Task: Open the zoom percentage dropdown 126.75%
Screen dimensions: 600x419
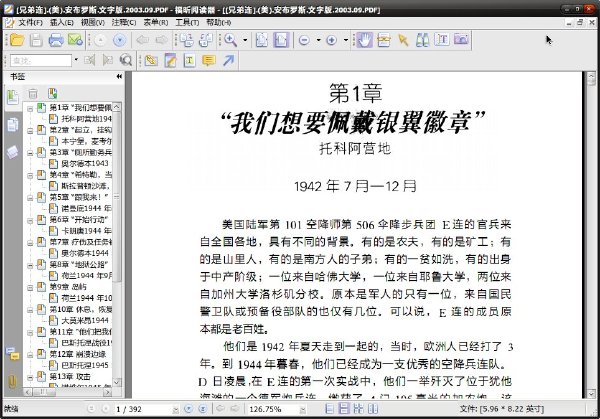Action: (303, 409)
